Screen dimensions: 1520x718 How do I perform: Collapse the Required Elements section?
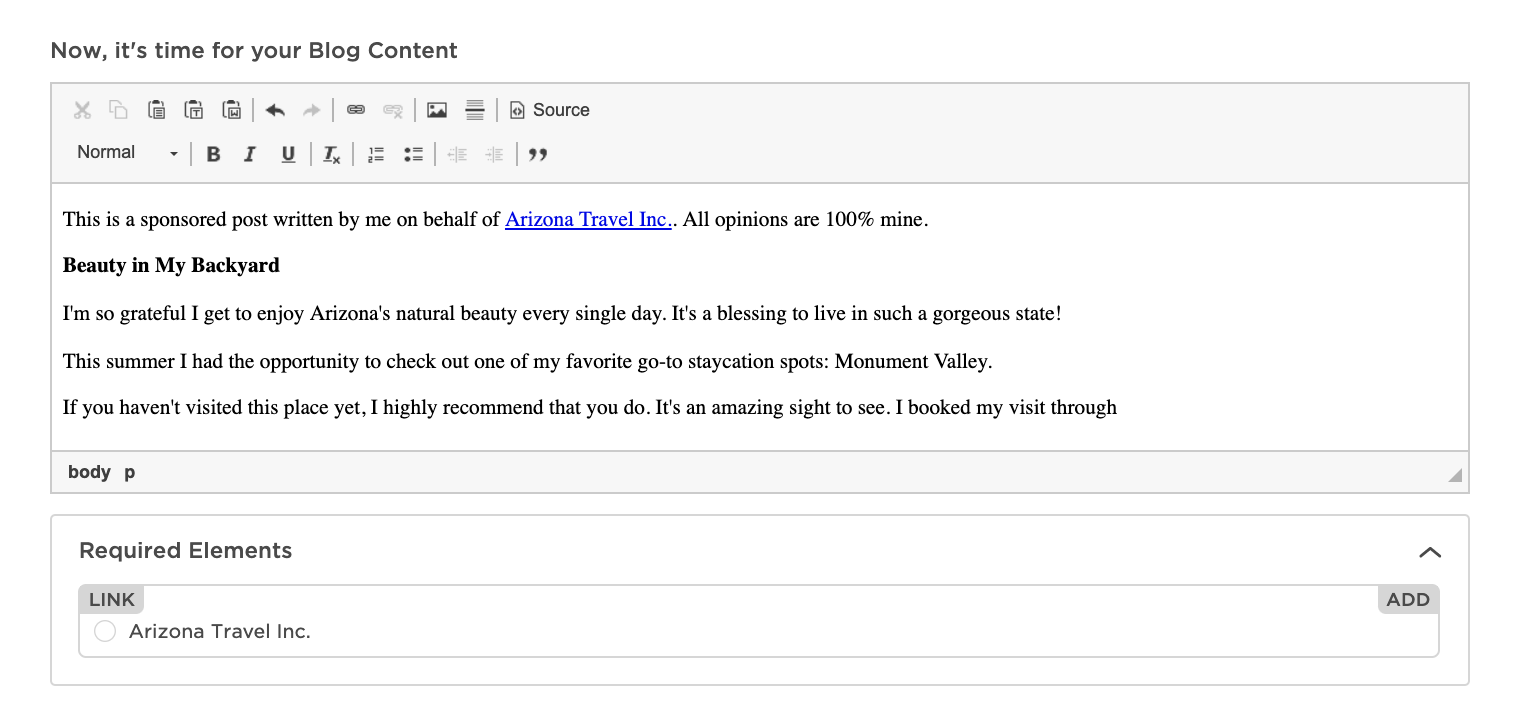tap(1430, 552)
